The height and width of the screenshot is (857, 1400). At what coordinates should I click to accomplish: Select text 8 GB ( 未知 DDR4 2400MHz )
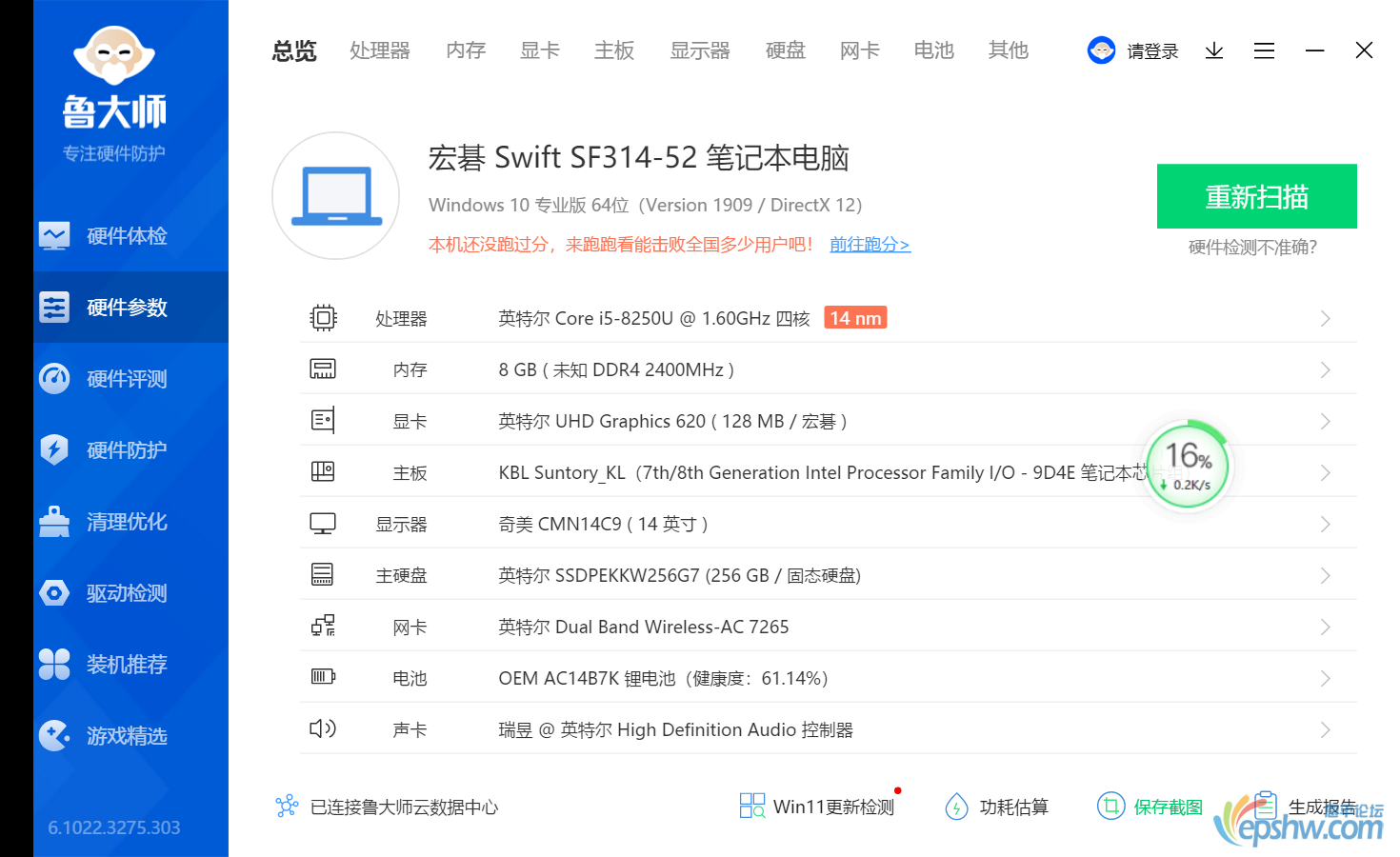(616, 369)
